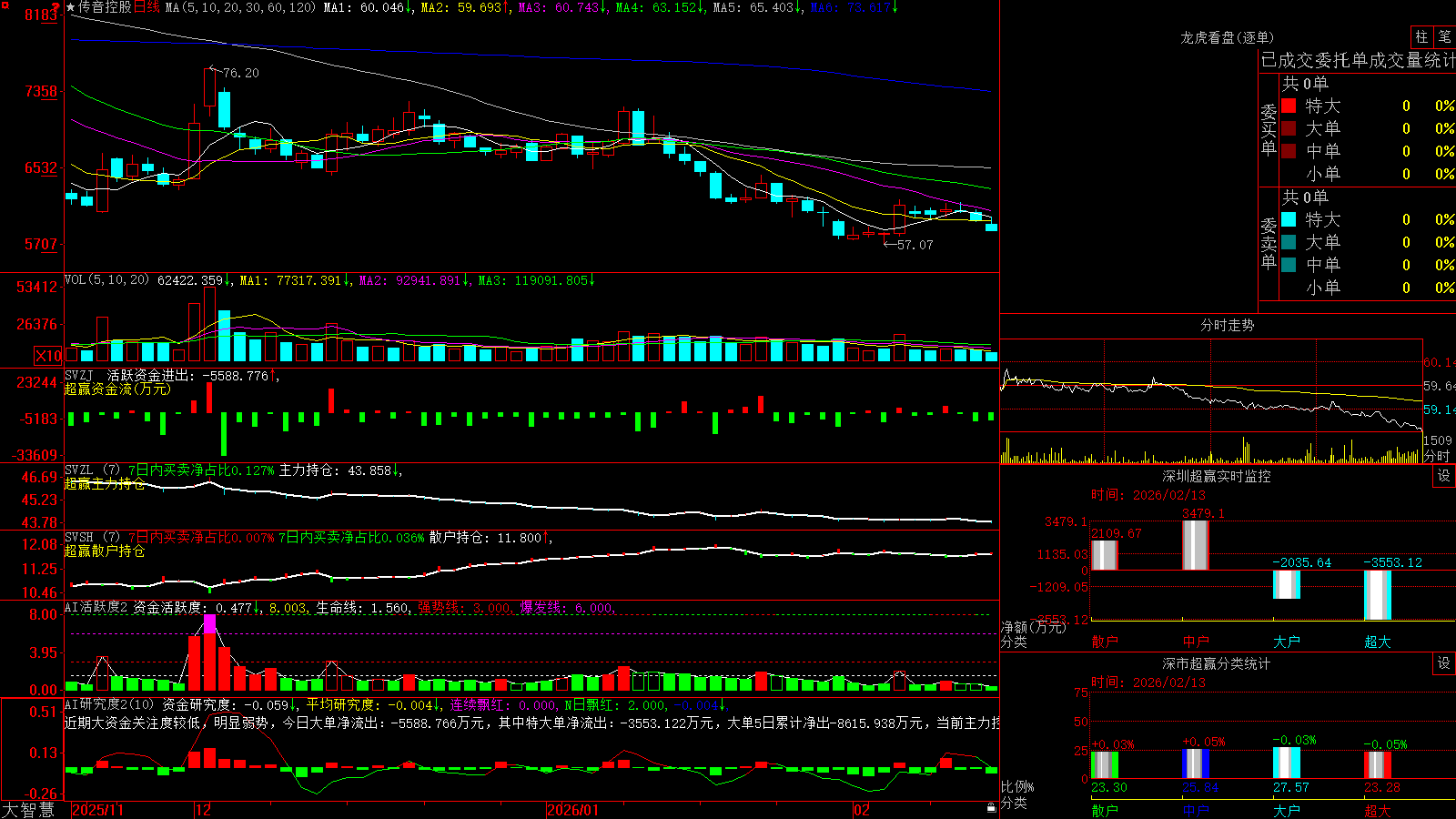Click MA6: 73.617 value
This screenshot has height=819, width=1456.
coord(854,7)
